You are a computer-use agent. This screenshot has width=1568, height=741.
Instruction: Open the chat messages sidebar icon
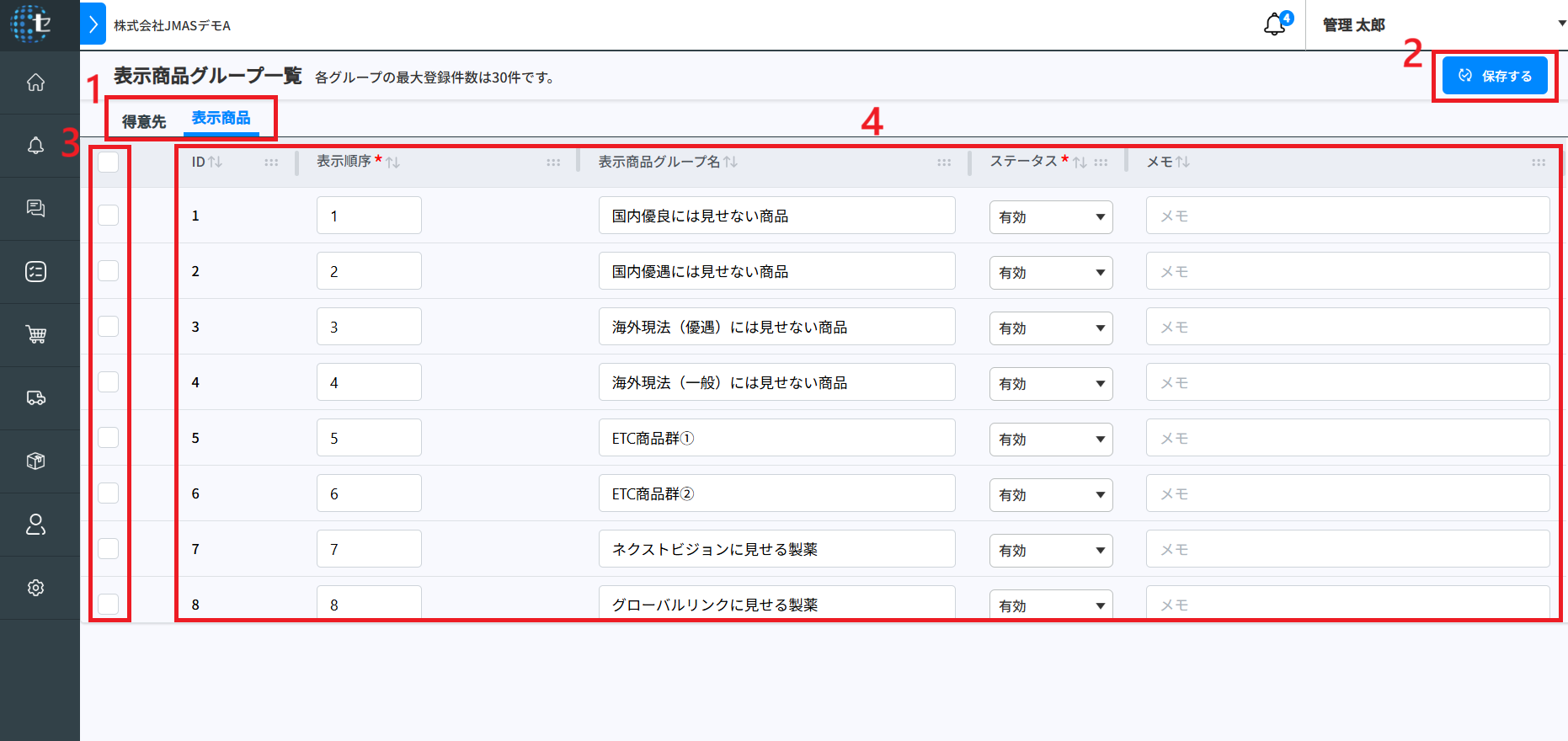pyautogui.click(x=35, y=209)
